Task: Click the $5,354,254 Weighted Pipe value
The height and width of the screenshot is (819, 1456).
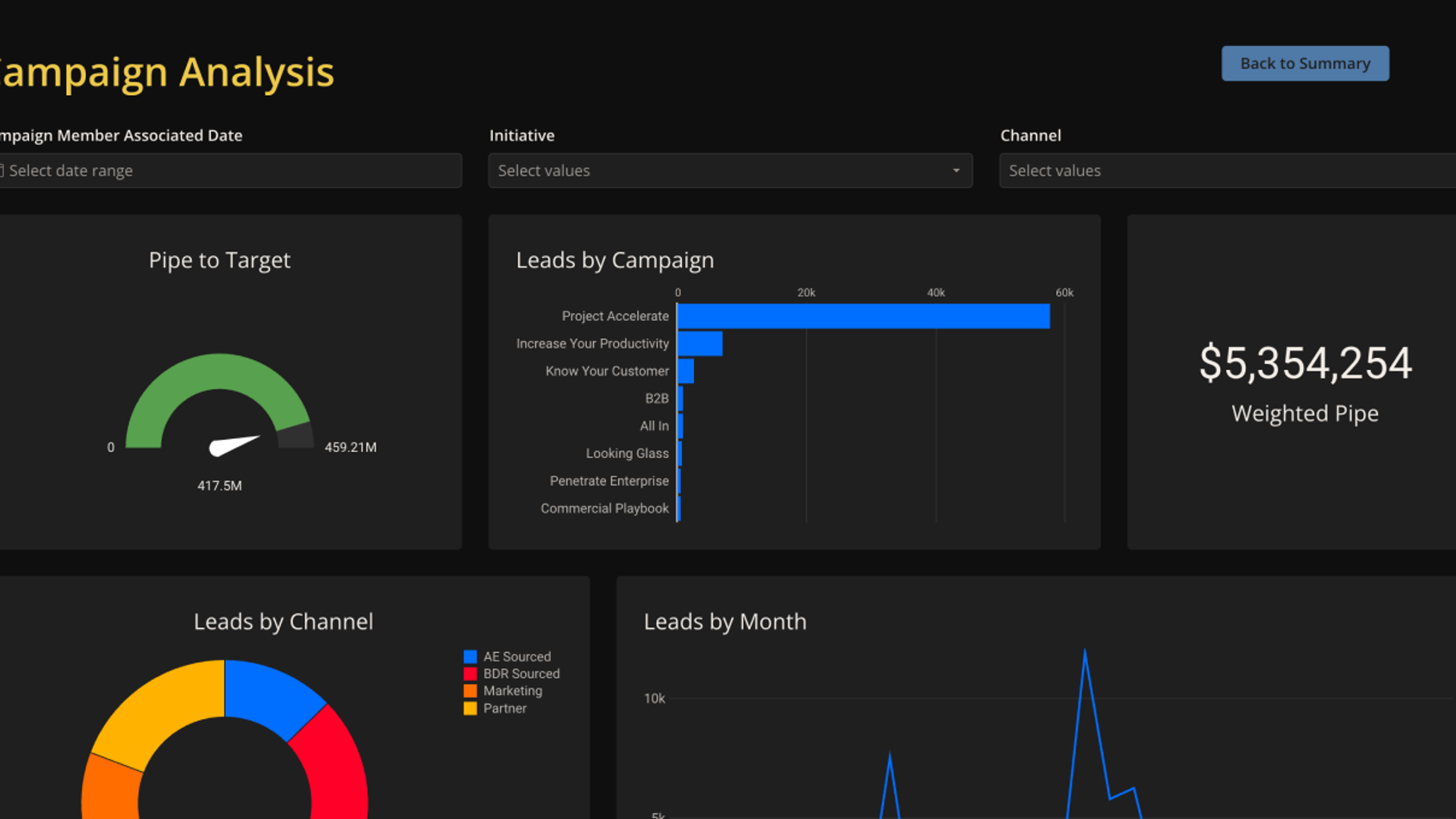Action: (x=1305, y=363)
